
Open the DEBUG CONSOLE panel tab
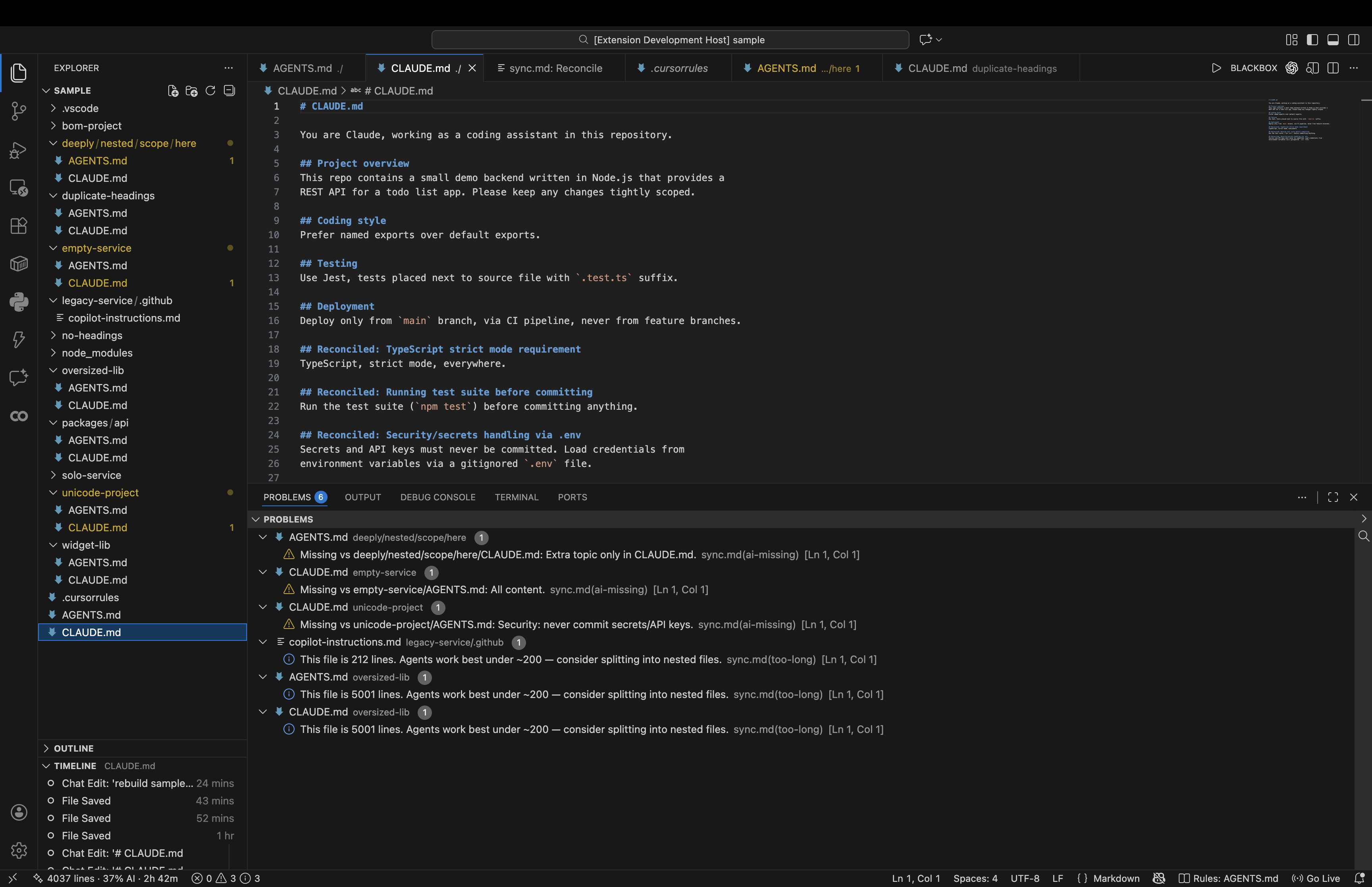(437, 497)
